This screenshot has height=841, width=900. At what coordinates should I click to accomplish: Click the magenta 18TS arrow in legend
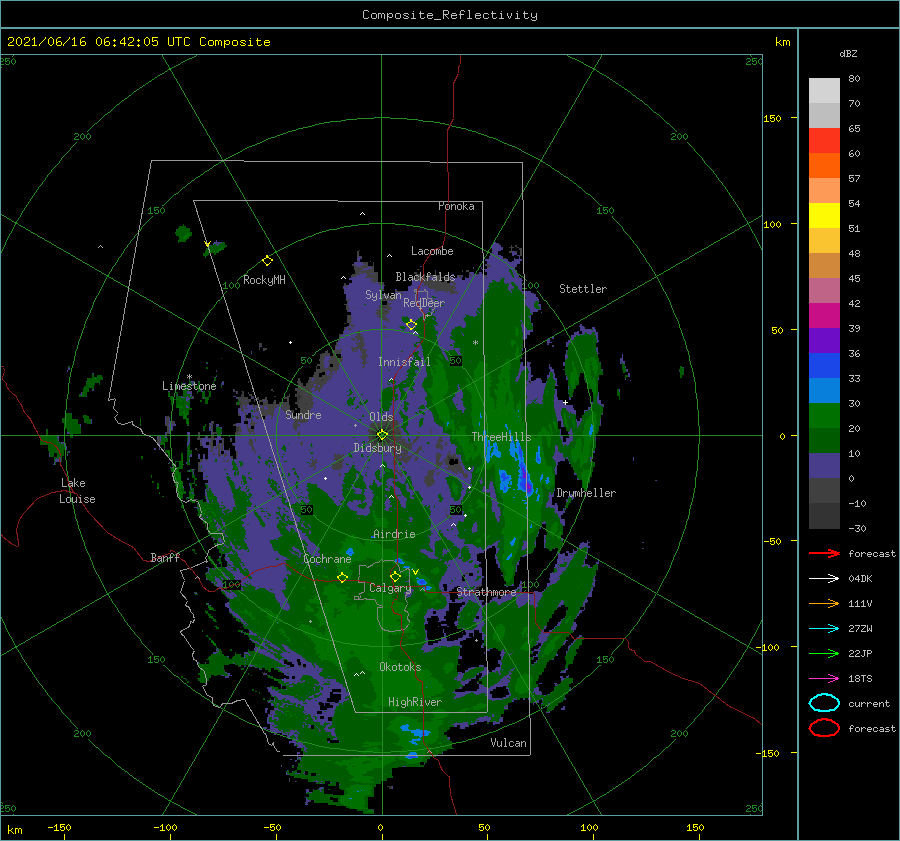(x=824, y=679)
